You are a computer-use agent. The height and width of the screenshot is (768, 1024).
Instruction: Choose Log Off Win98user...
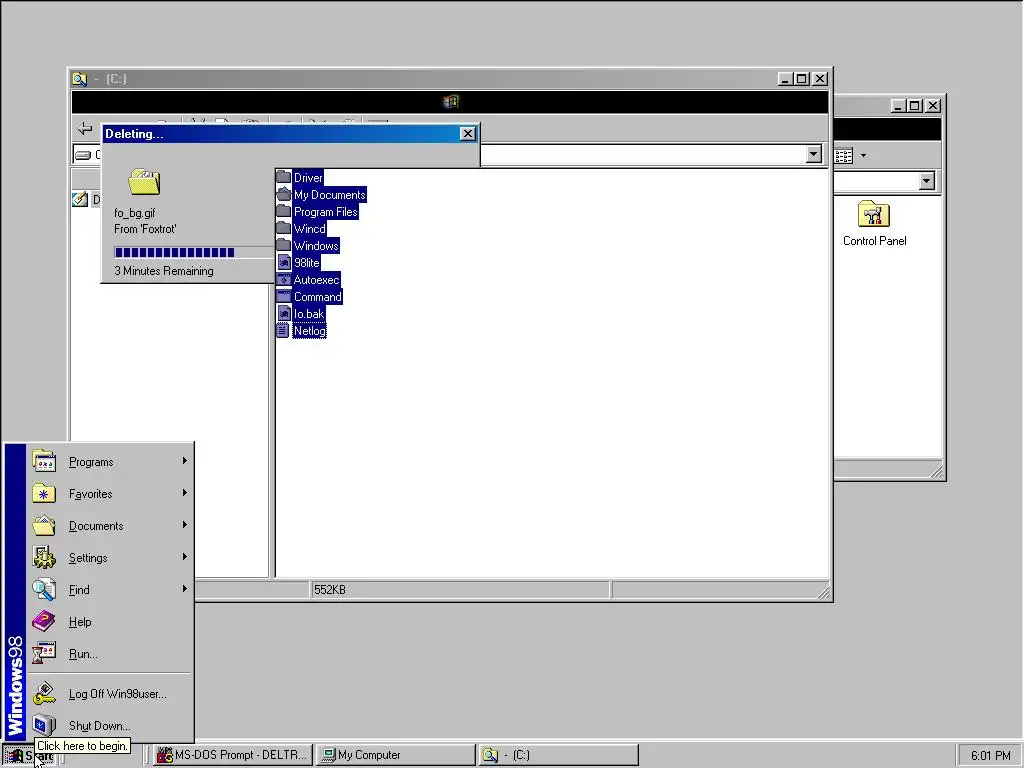point(110,694)
